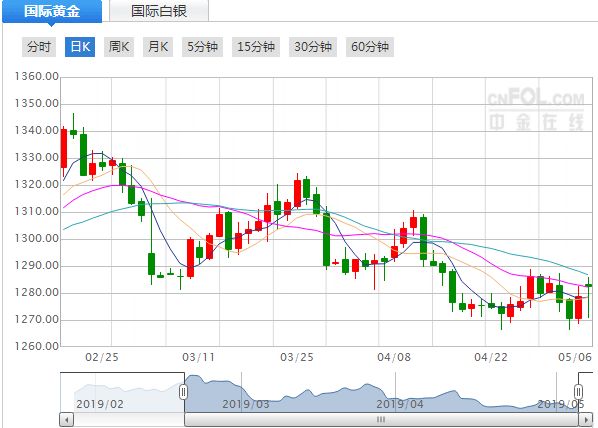The image size is (598, 428).
Task: Show the 30分钟 interval chart
Action: click(x=313, y=47)
